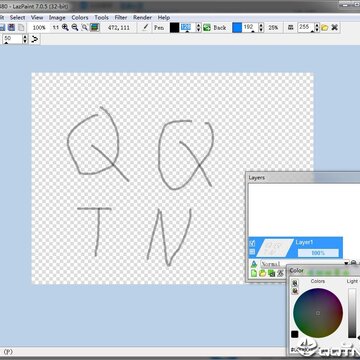Click the merge layer icon in Layers panel

pyautogui.click(x=281, y=273)
